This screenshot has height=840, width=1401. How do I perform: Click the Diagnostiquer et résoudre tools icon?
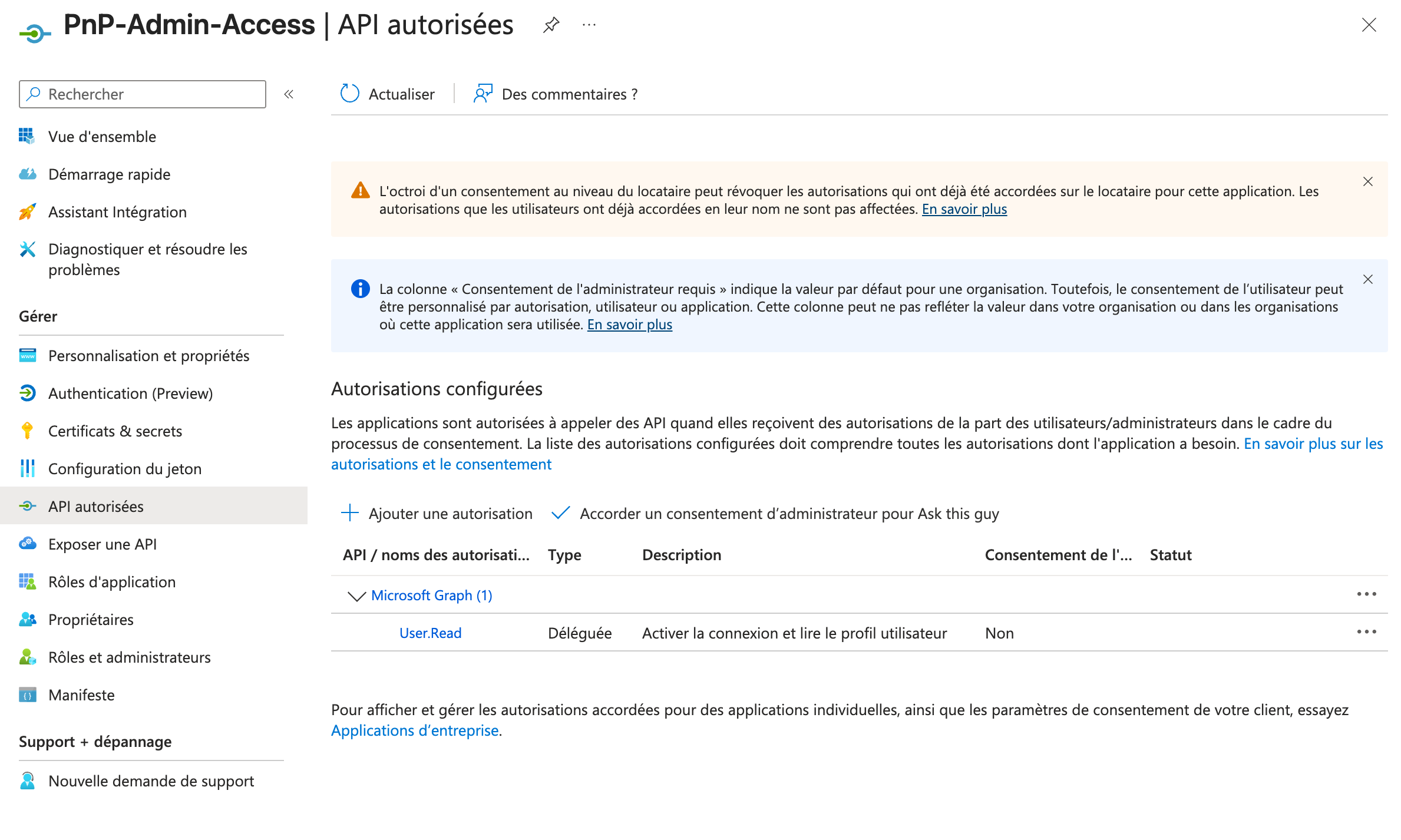(27, 249)
